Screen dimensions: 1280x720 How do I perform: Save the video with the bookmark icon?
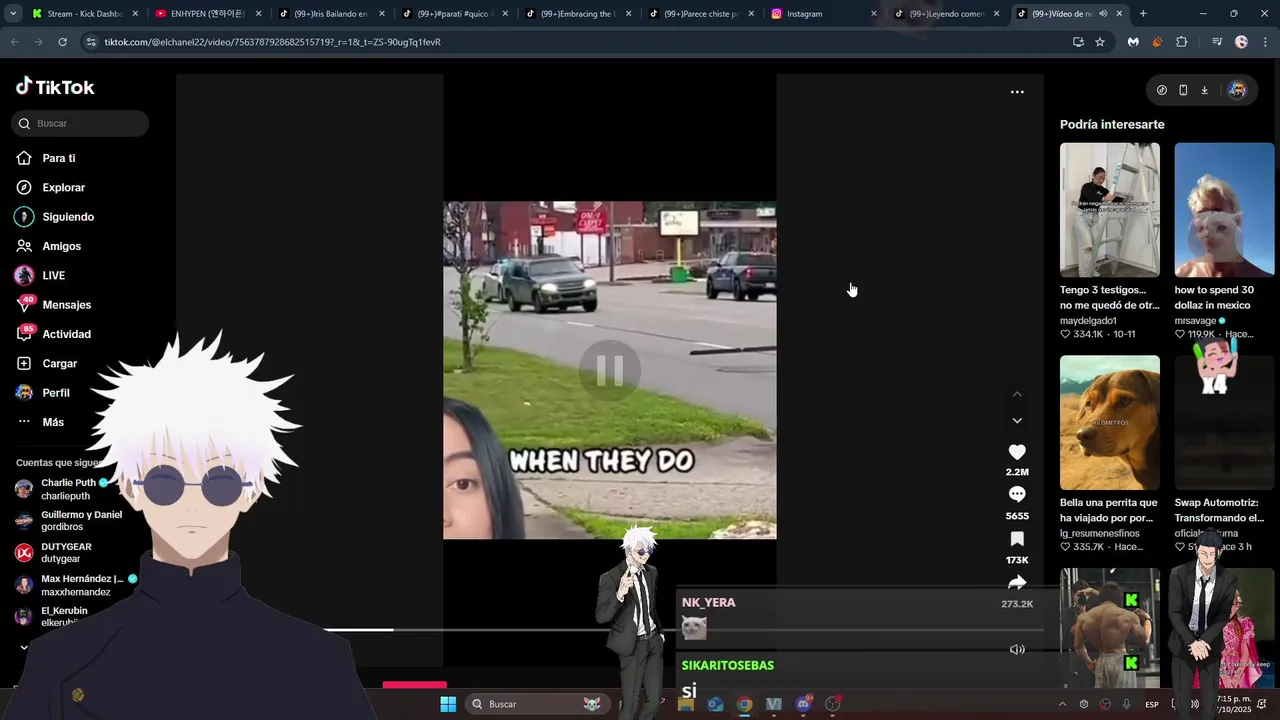coord(1017,539)
